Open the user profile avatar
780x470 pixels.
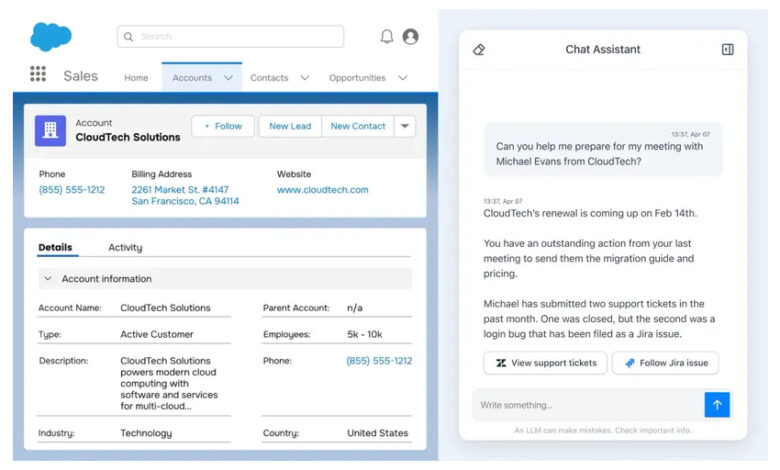click(410, 37)
